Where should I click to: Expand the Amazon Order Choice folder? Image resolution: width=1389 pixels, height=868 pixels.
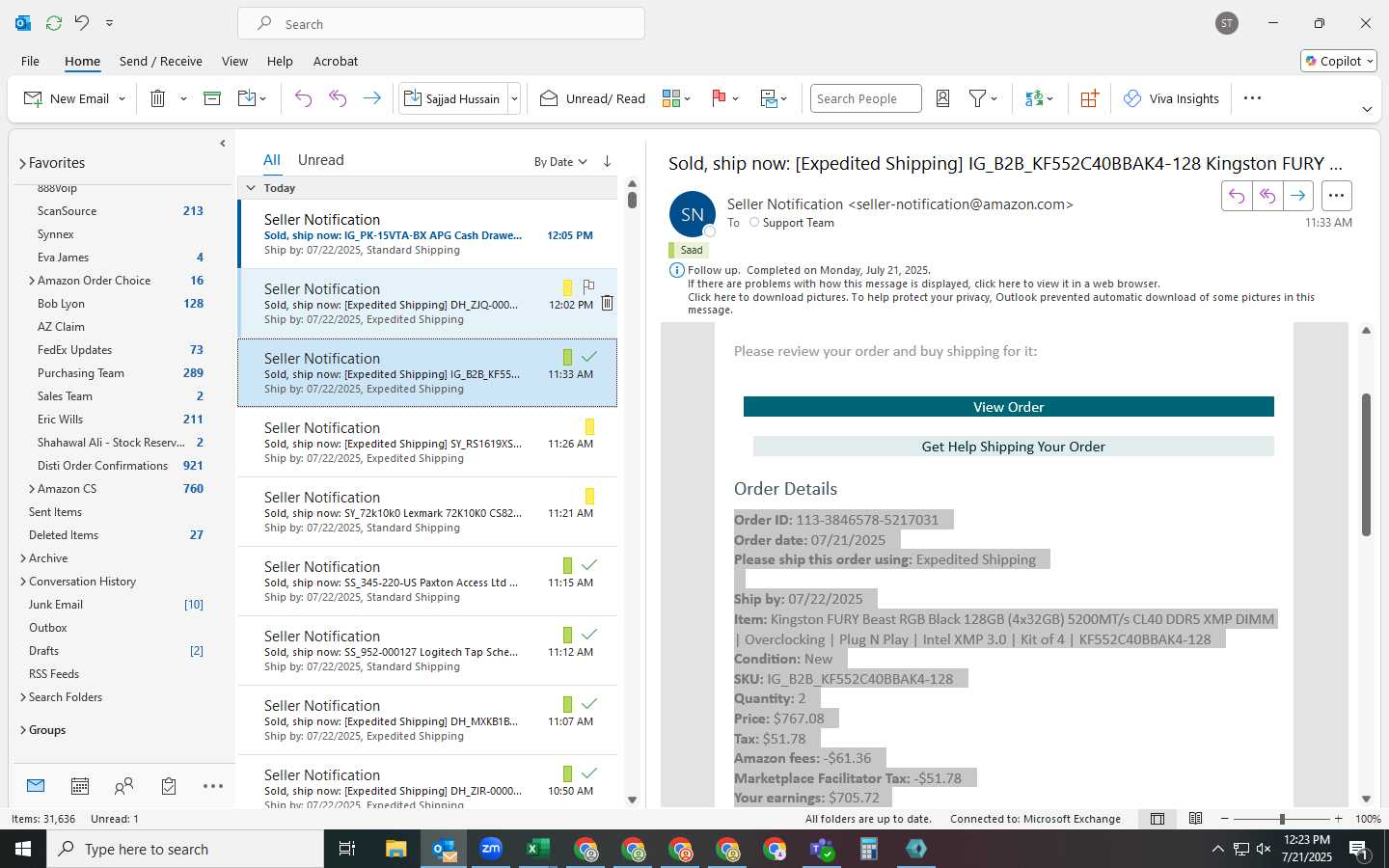click(x=32, y=281)
